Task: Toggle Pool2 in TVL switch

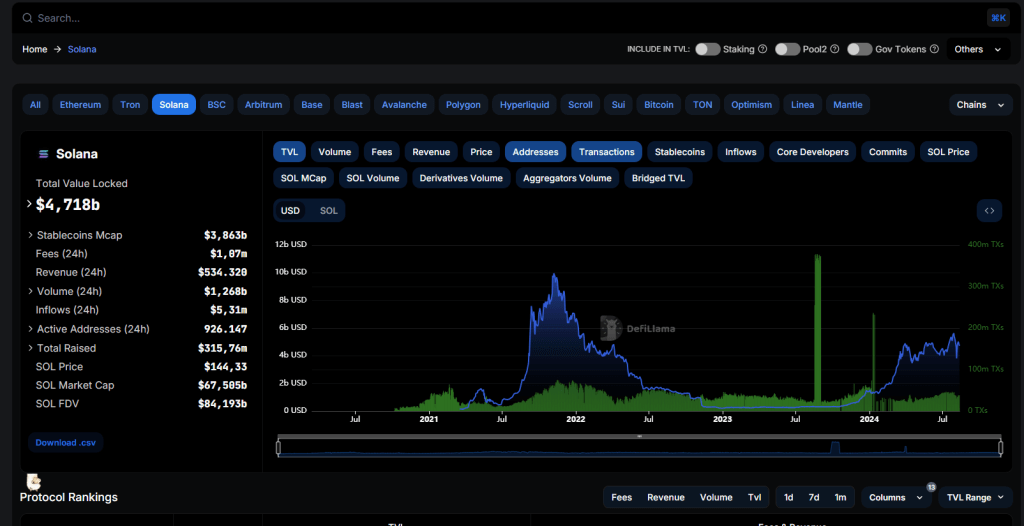Action: (x=787, y=49)
